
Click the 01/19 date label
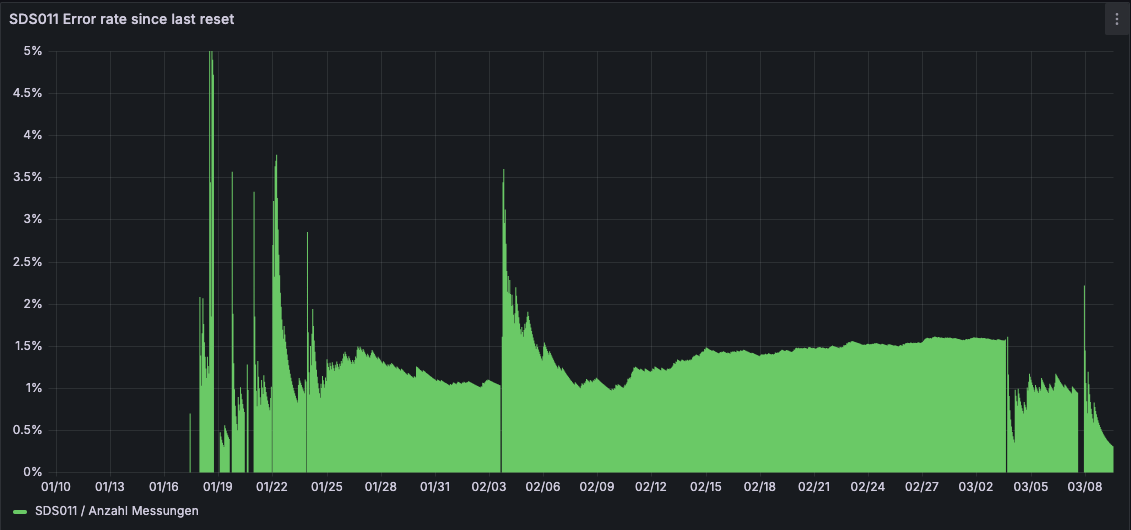click(219, 487)
